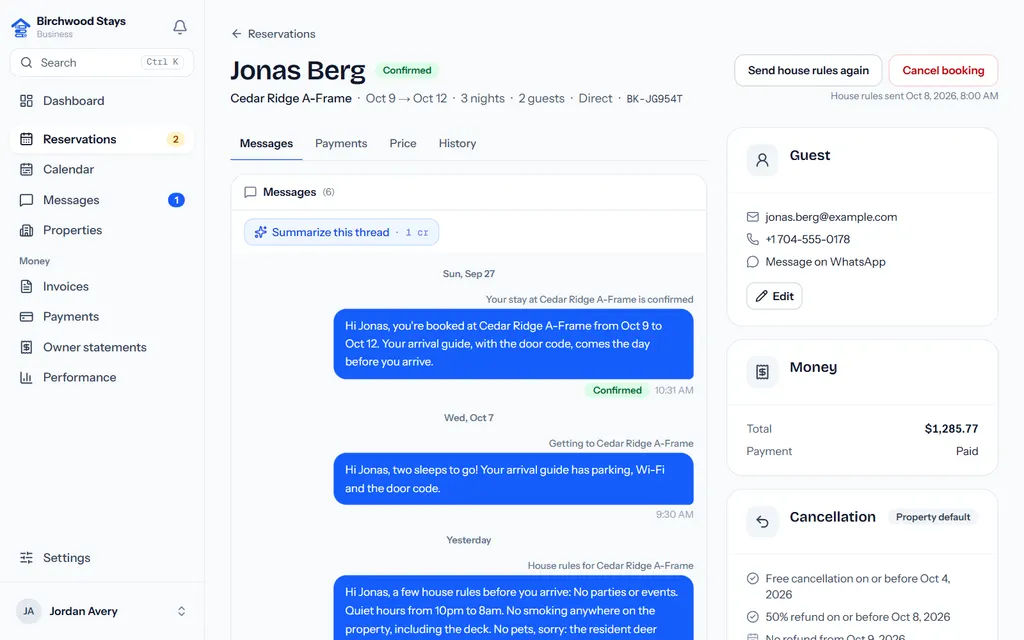Viewport: 1024px width, 640px height.
Task: Go to Calendar in the sidebar
Action: coord(102,169)
